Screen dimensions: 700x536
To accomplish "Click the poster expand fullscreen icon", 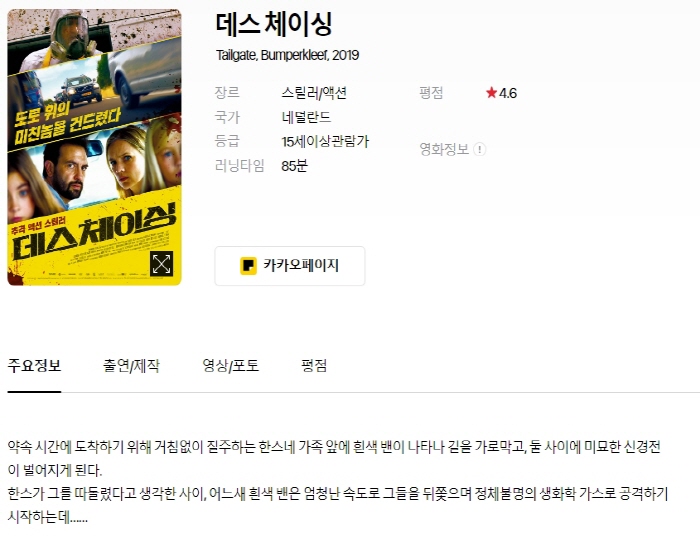I will pyautogui.click(x=161, y=263).
